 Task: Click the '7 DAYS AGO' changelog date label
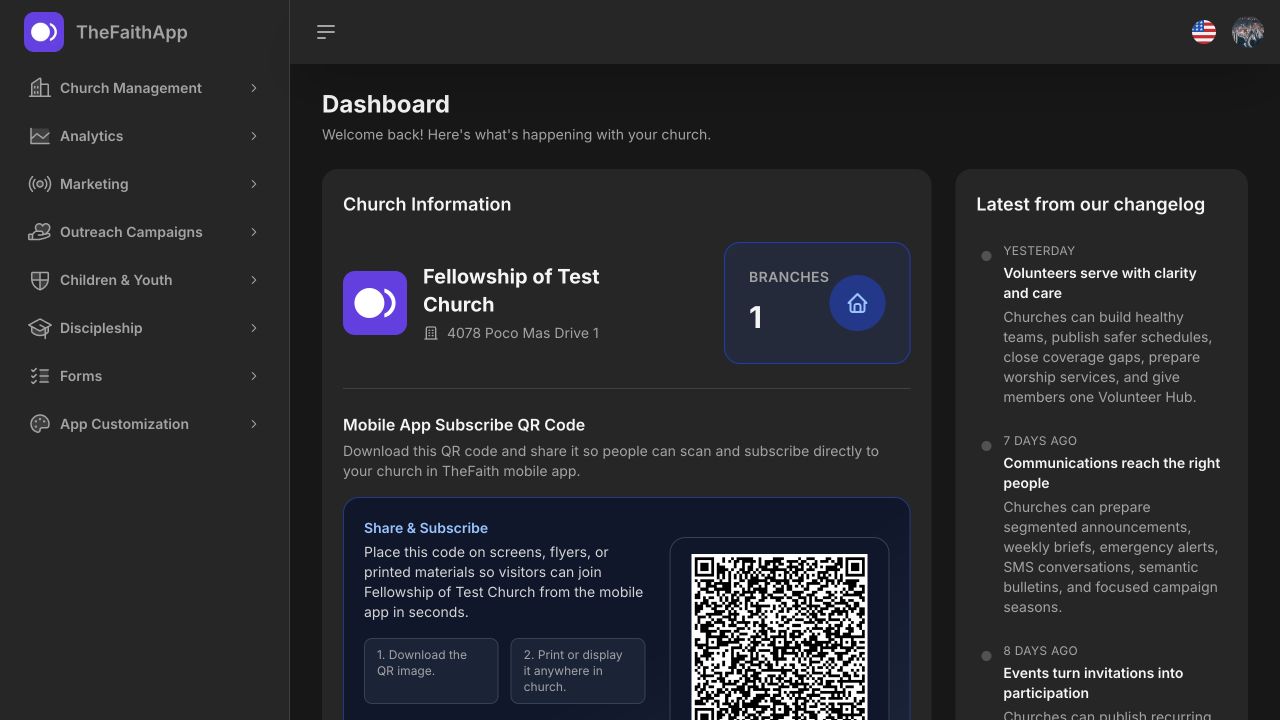coord(1040,441)
